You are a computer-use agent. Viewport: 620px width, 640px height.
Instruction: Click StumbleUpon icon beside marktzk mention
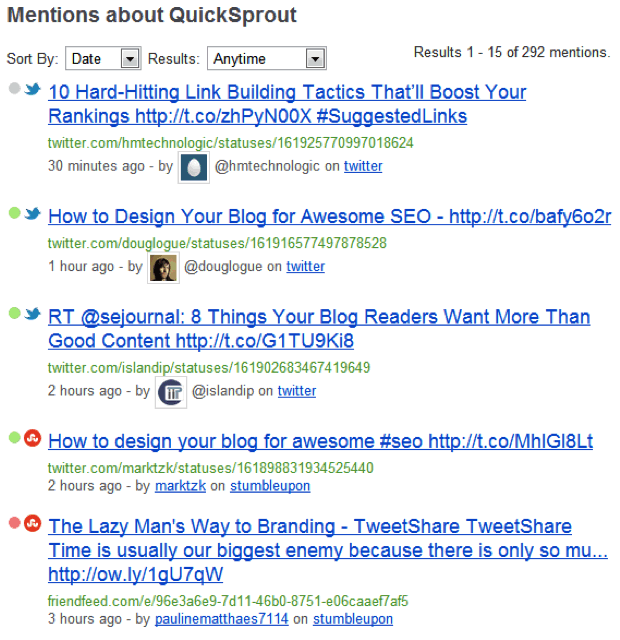point(33,439)
